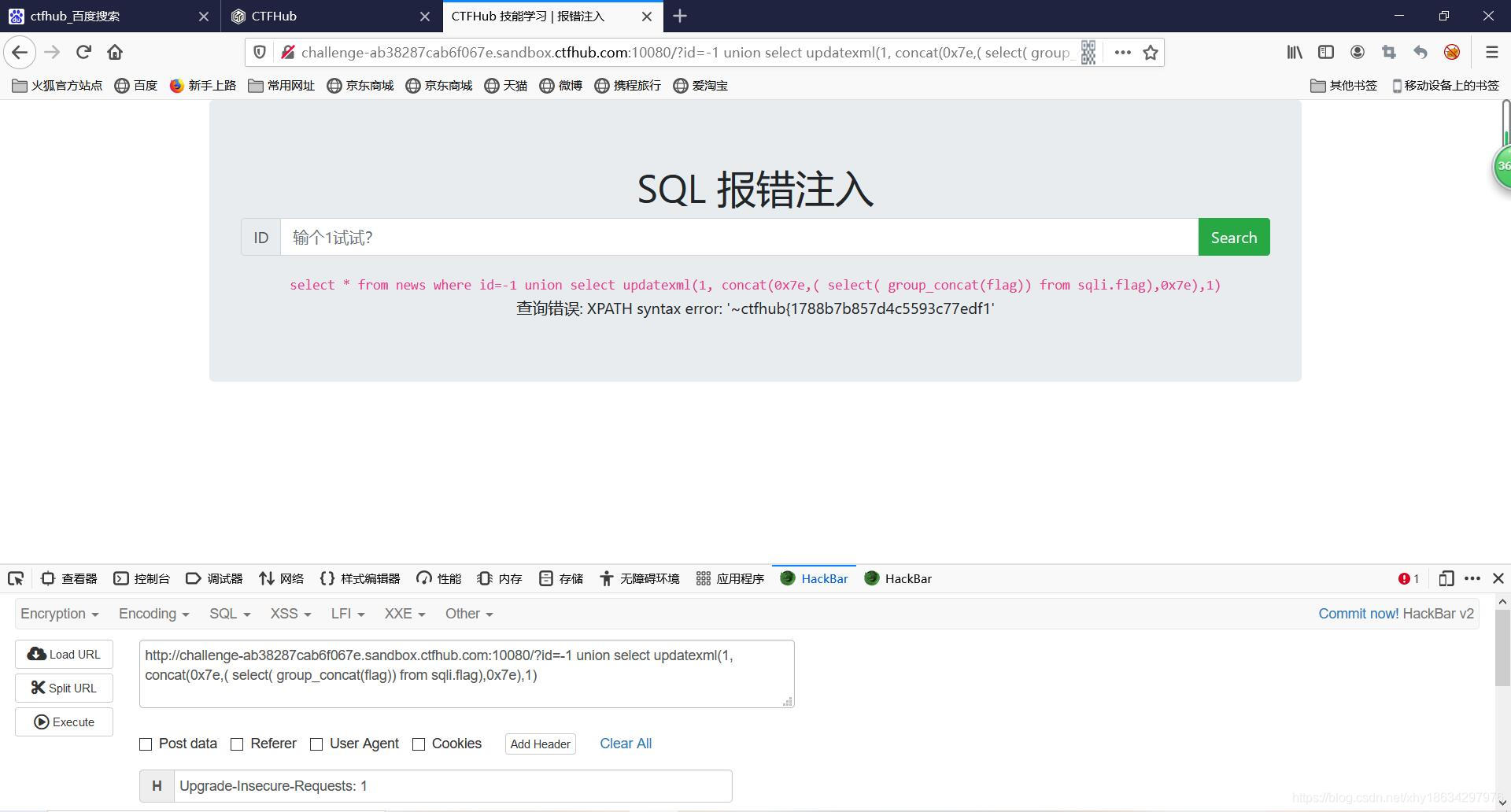Image resolution: width=1511 pixels, height=812 pixels.
Task: Enable the User Agent checkbox
Action: (316, 744)
